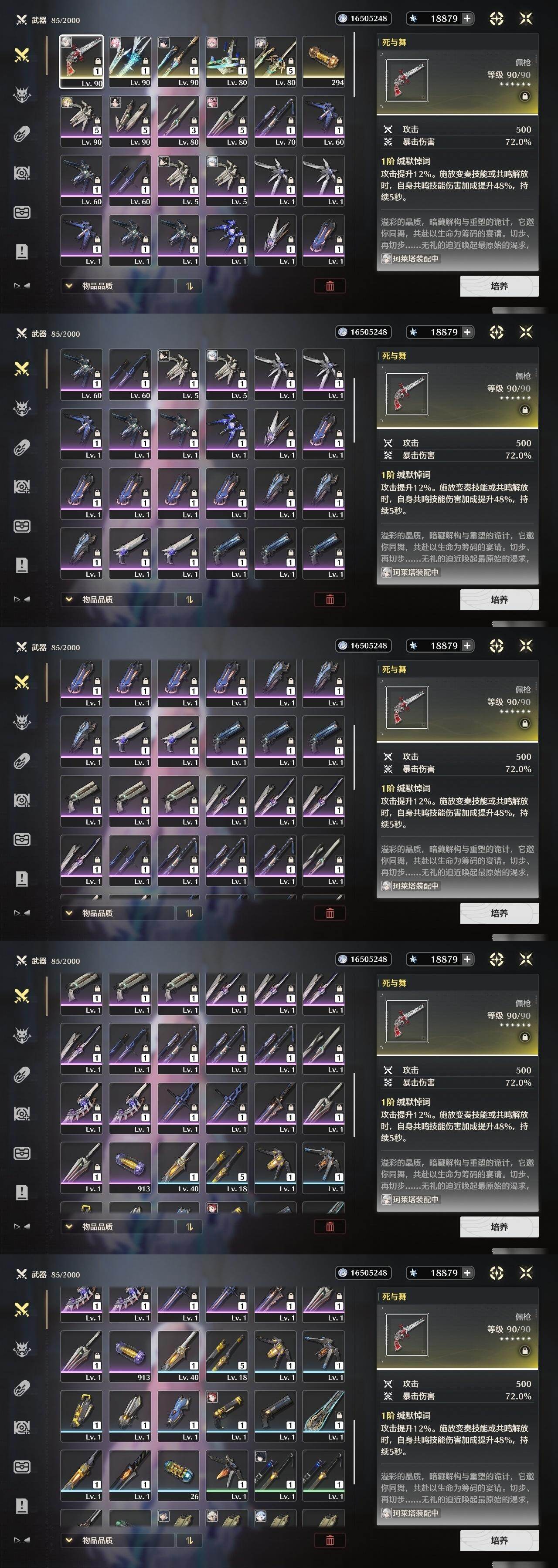Screen dimensions: 558x1568
Task: Click the 培养 button in the bottommost detail panel
Action: tap(499, 1541)
